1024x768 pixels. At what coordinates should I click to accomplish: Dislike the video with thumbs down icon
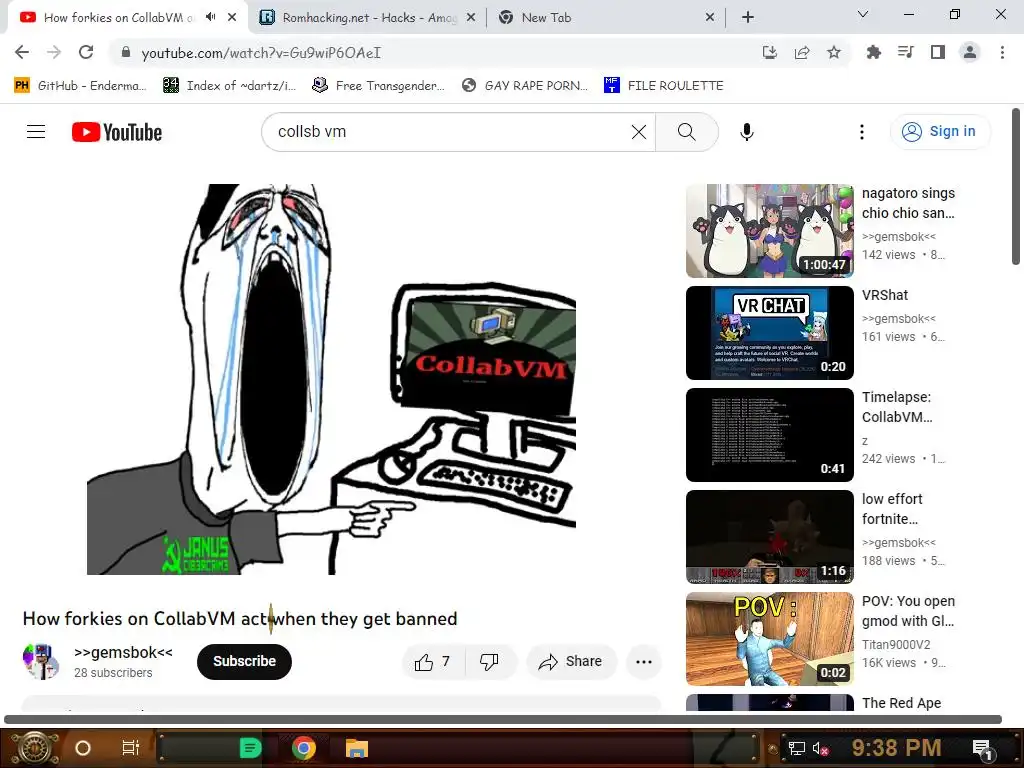pos(489,662)
